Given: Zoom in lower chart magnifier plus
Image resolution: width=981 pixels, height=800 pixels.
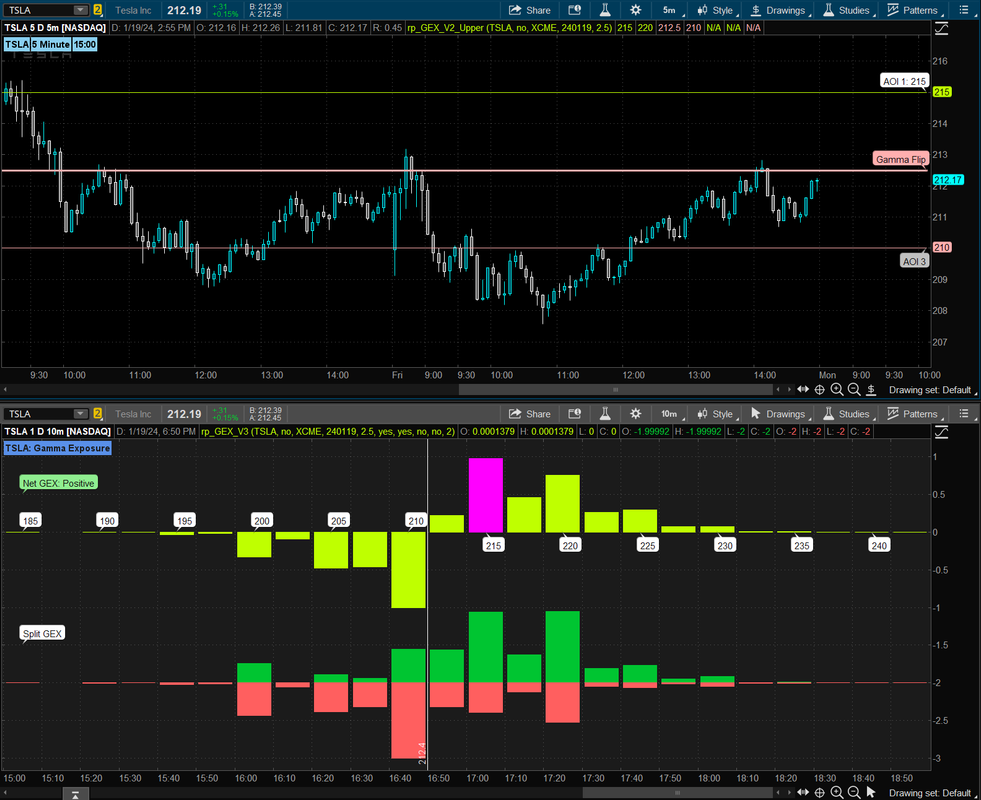Looking at the screenshot, I should (x=836, y=792).
